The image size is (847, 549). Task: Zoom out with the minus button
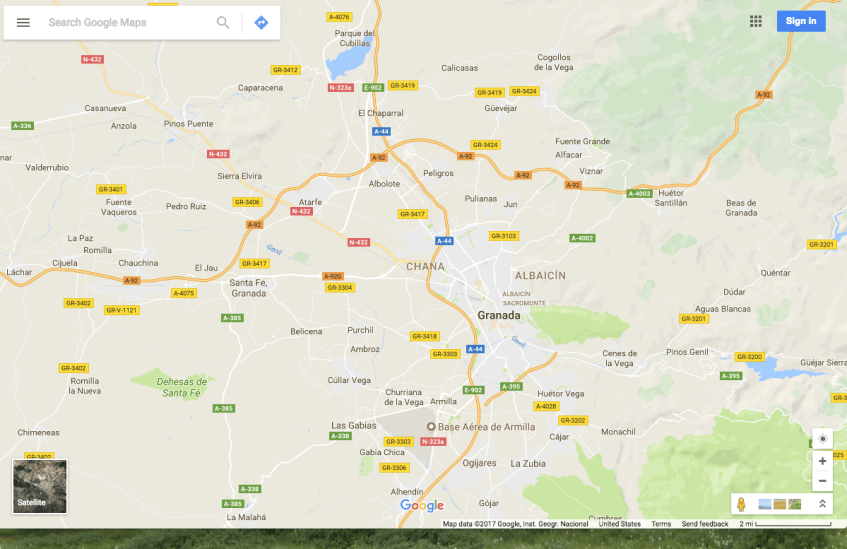822,481
